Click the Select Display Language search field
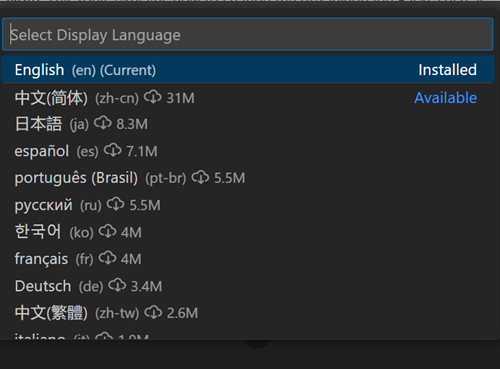The width and height of the screenshot is (500, 369). click(247, 34)
